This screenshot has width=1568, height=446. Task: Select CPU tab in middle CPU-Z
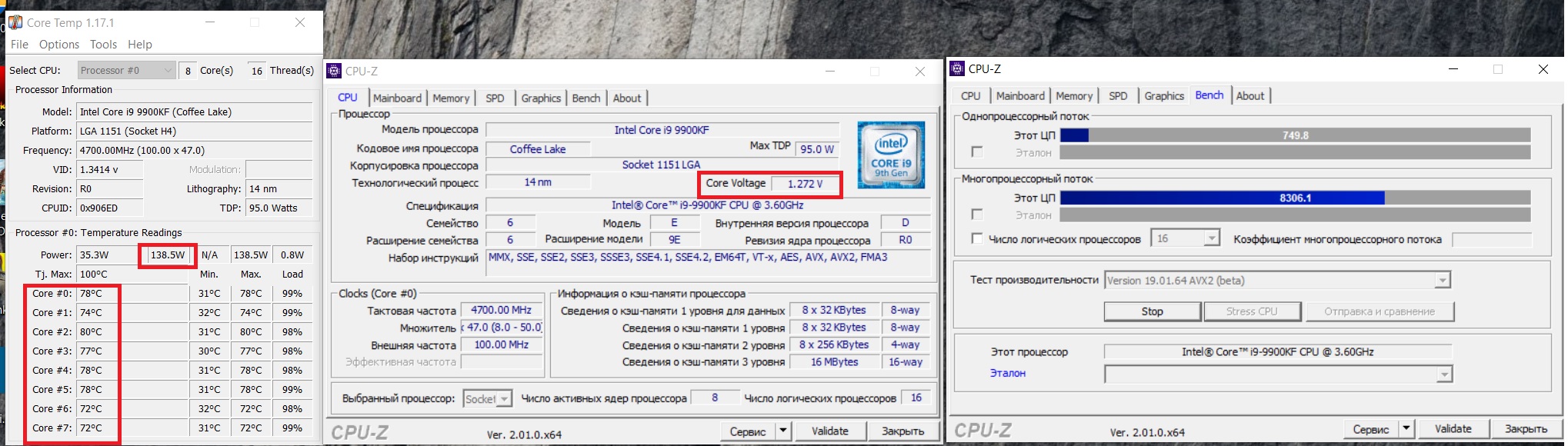click(348, 98)
